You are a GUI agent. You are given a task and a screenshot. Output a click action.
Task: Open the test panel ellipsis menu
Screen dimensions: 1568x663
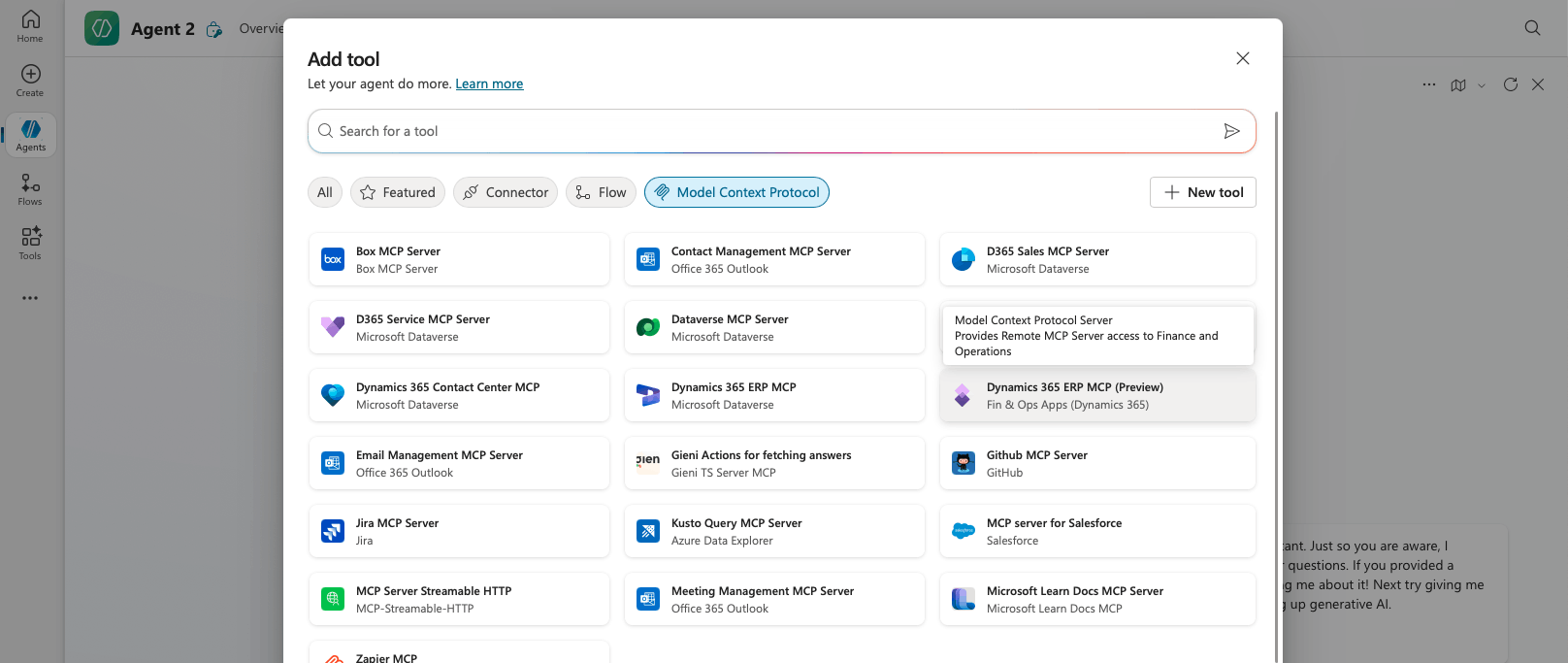point(1428,84)
